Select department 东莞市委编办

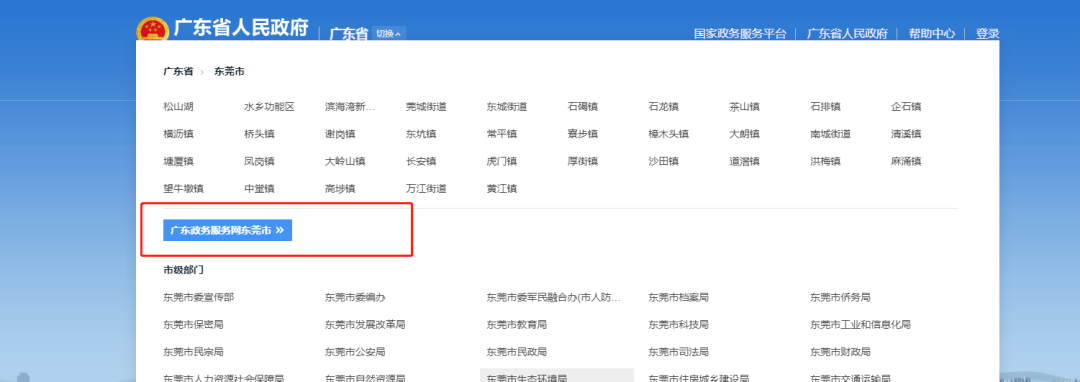(x=355, y=297)
